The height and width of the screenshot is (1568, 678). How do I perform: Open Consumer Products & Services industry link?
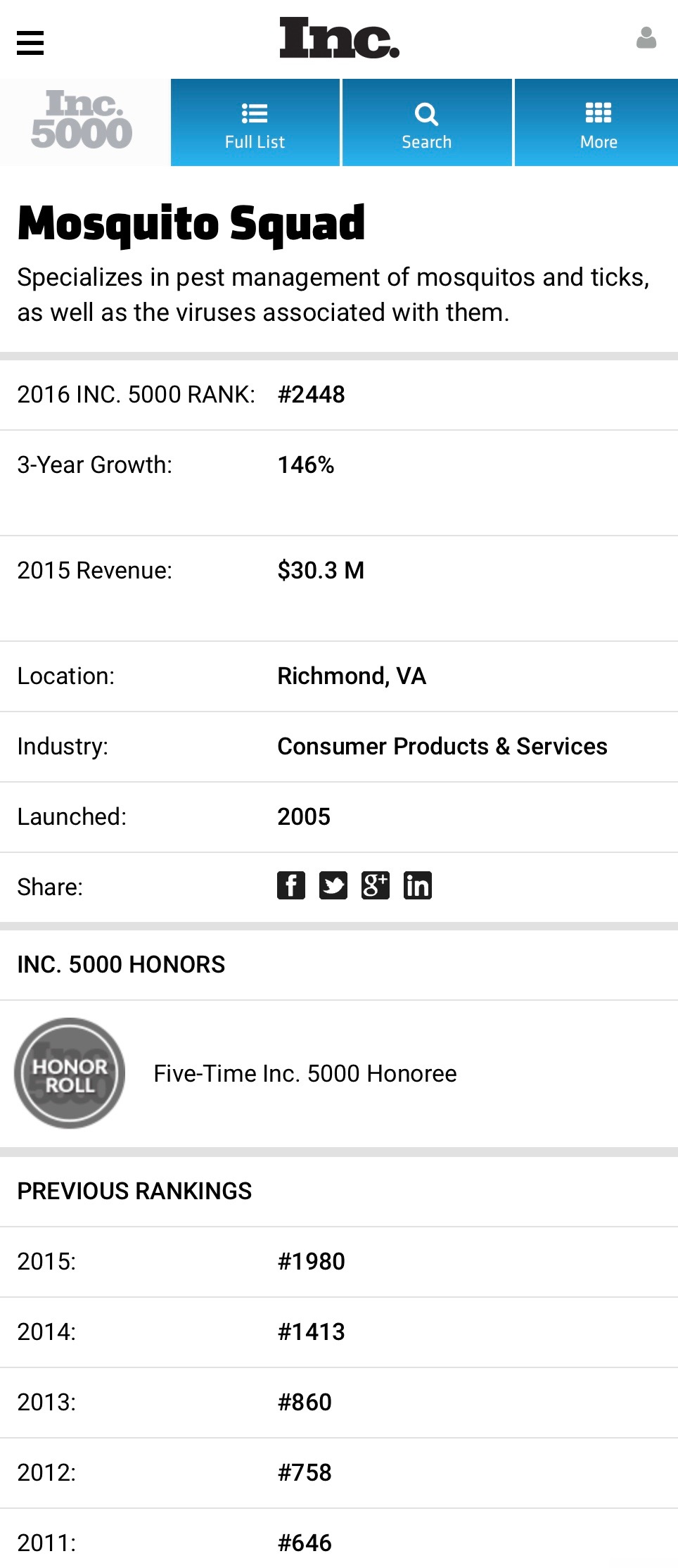[442, 746]
